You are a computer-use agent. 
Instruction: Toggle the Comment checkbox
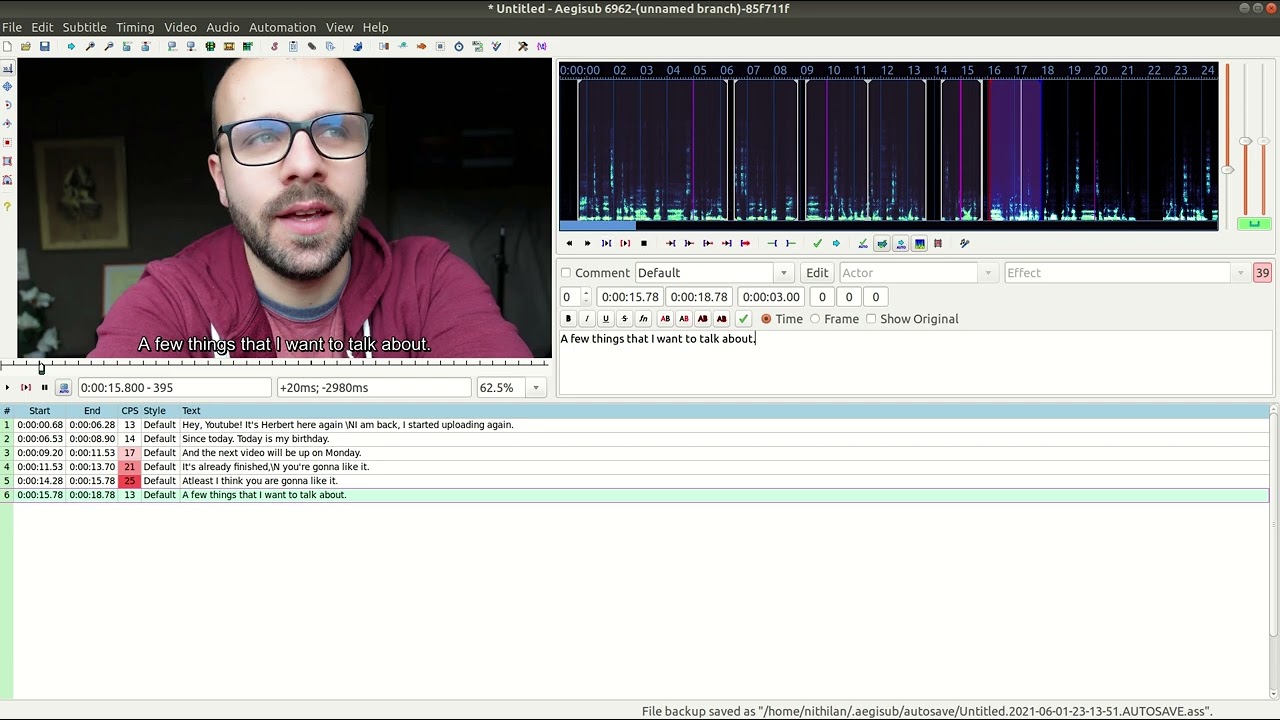tap(566, 273)
